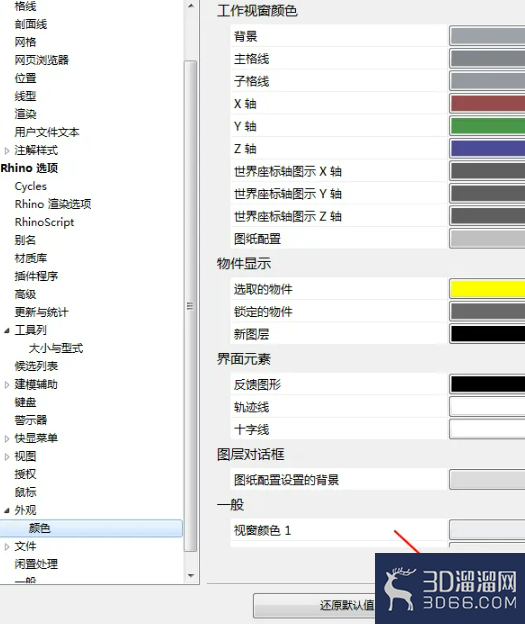Open the 警示器 settings page

coord(31,420)
